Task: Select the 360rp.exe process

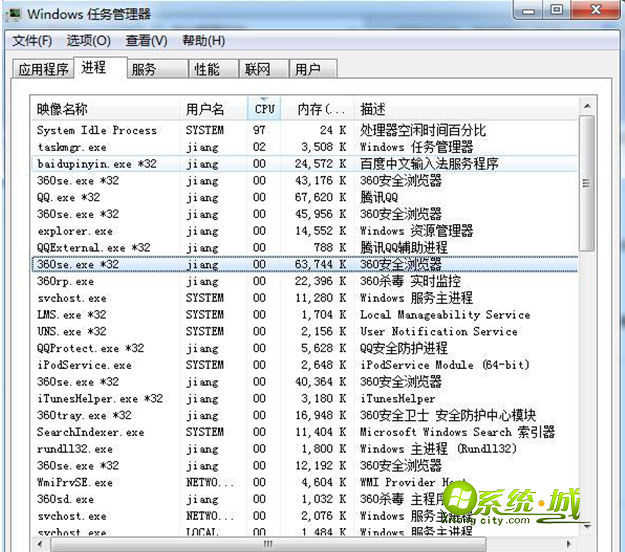Action: click(305, 281)
